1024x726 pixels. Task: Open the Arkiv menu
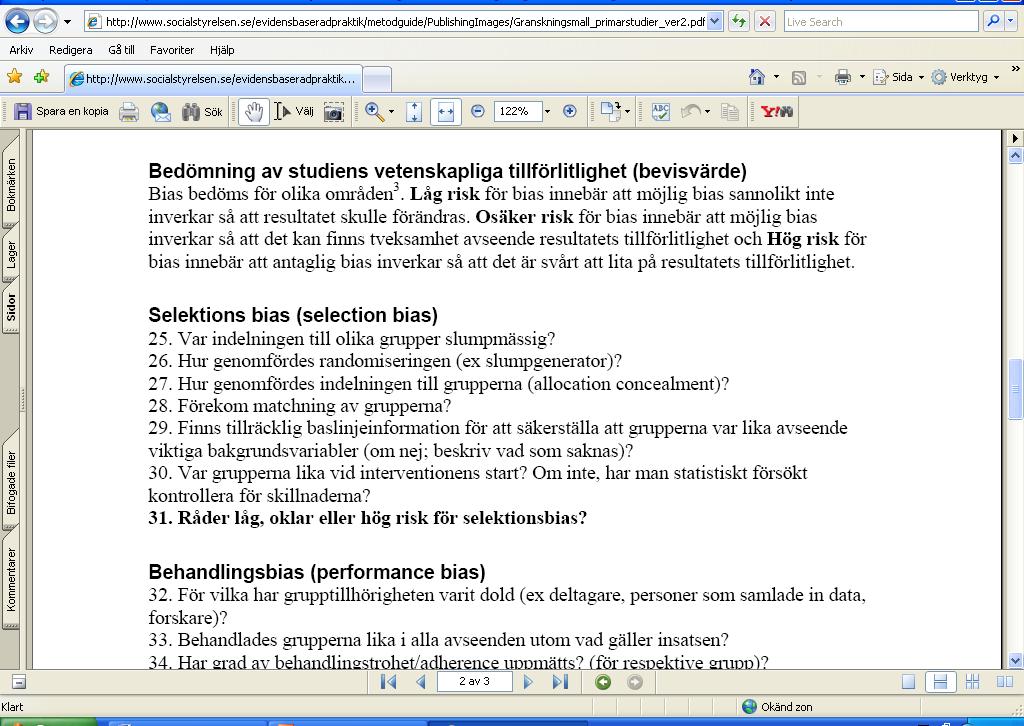pos(21,50)
